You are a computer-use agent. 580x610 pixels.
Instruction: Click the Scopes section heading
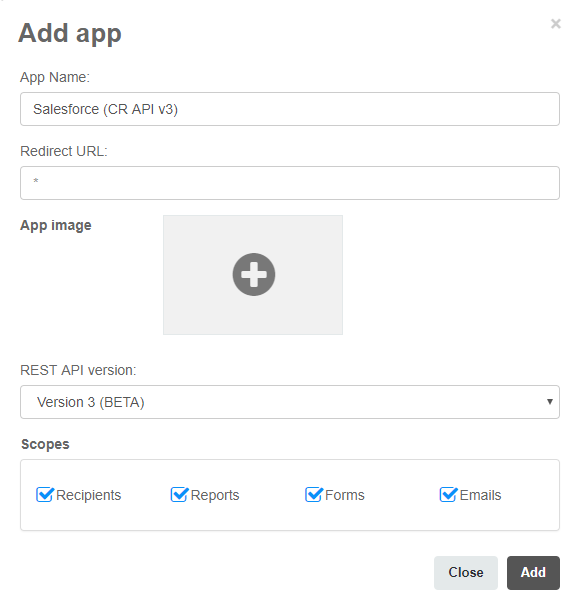tap(45, 444)
